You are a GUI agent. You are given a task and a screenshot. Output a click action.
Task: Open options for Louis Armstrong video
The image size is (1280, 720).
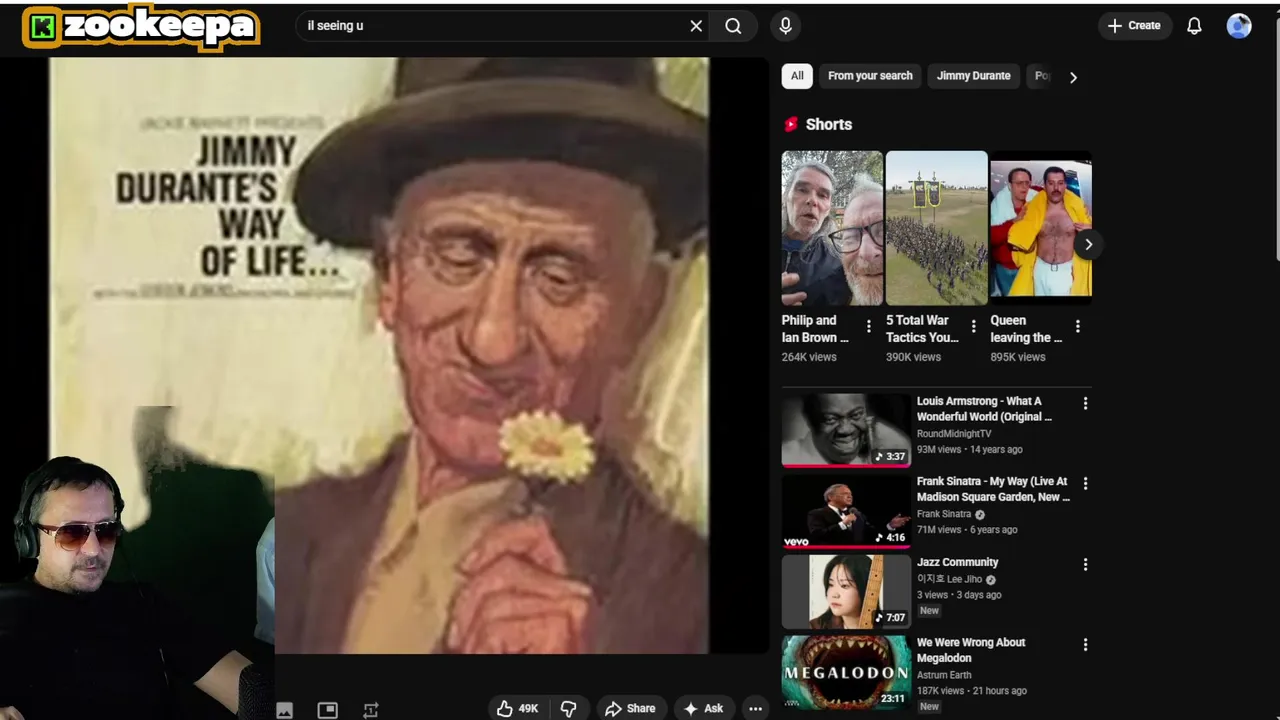pyautogui.click(x=1085, y=403)
